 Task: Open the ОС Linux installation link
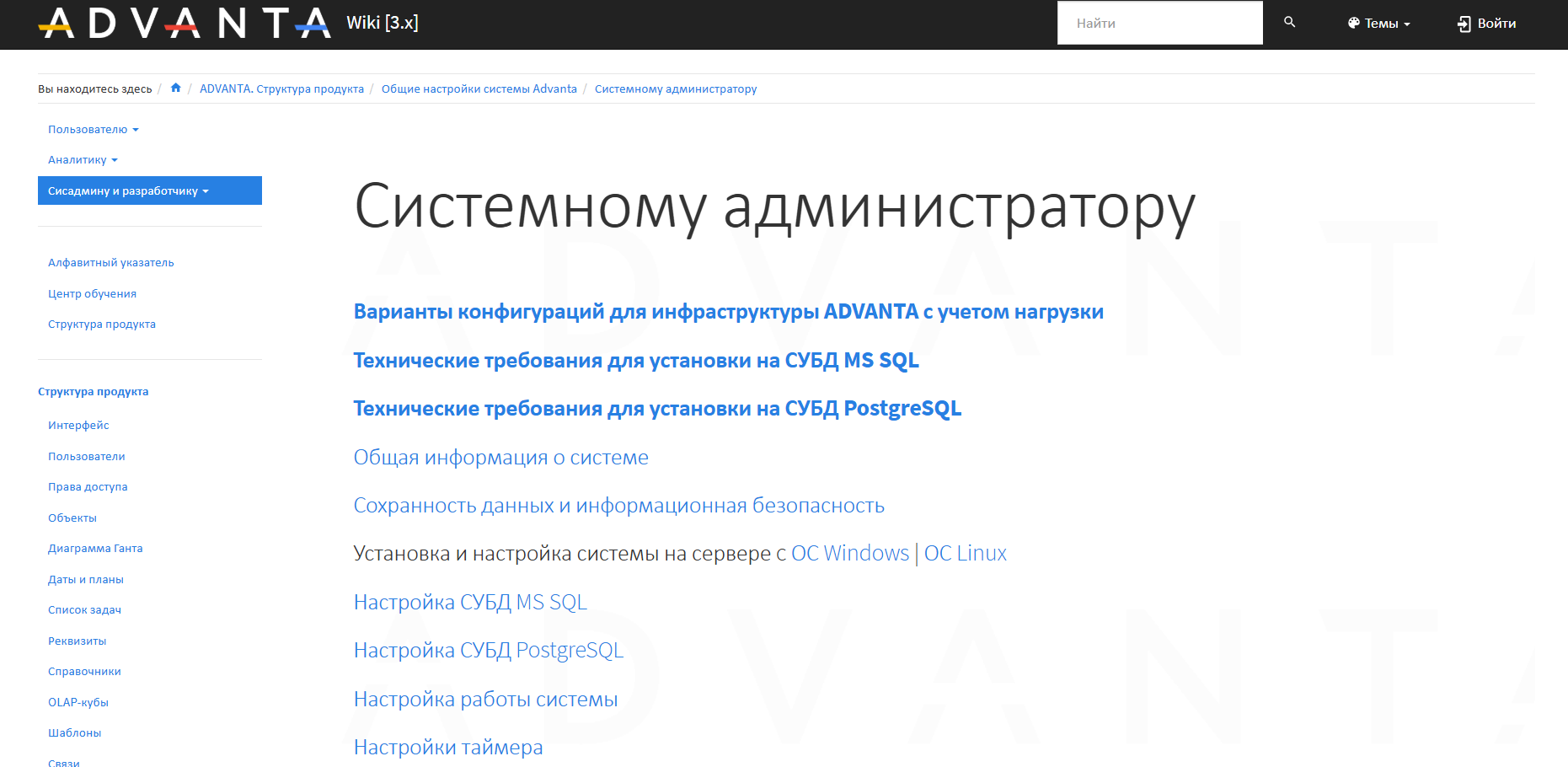point(966,554)
